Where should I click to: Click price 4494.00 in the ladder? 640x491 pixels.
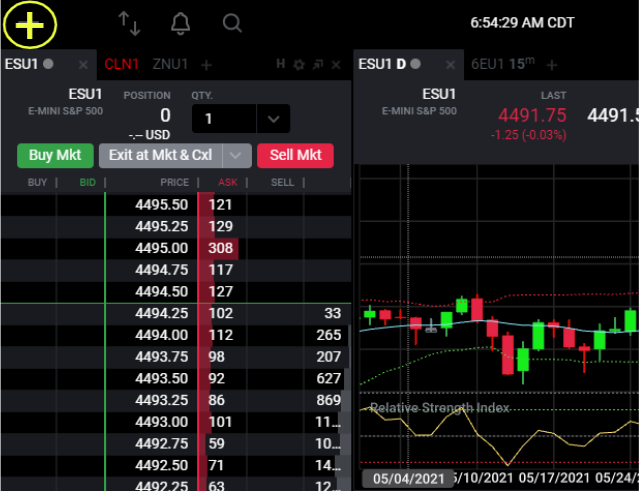[x=162, y=335]
